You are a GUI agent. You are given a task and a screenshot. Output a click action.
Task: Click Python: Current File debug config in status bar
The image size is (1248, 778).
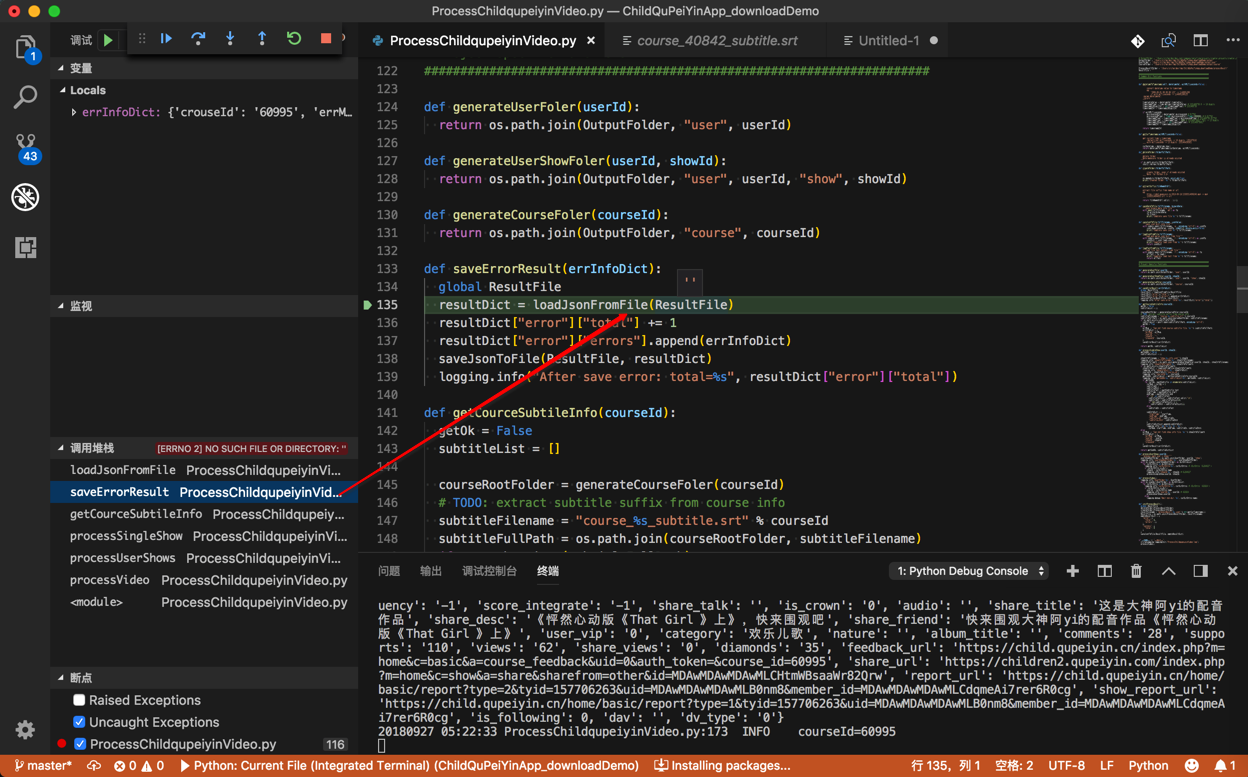(409, 766)
